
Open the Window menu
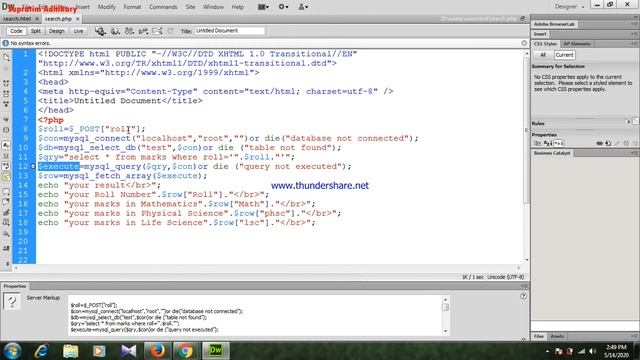[x=213, y=7]
